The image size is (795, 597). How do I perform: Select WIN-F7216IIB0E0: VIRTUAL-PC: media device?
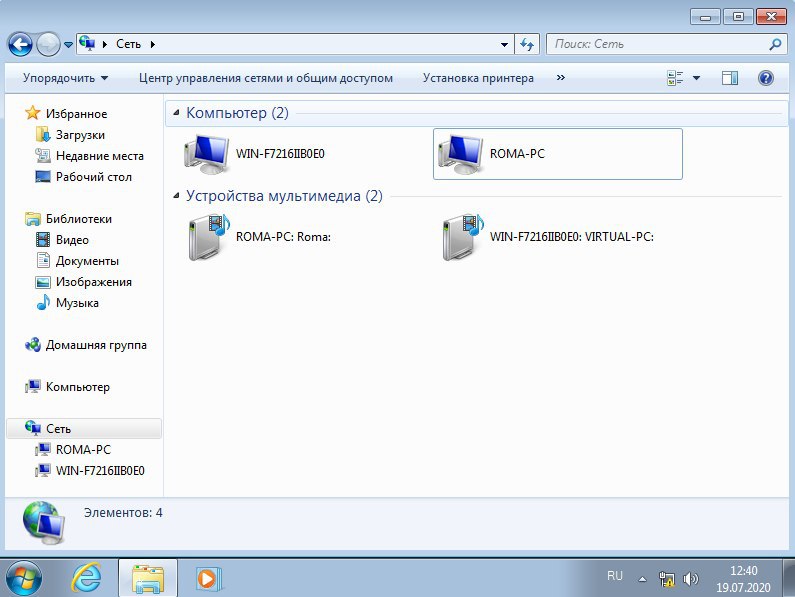coord(548,237)
